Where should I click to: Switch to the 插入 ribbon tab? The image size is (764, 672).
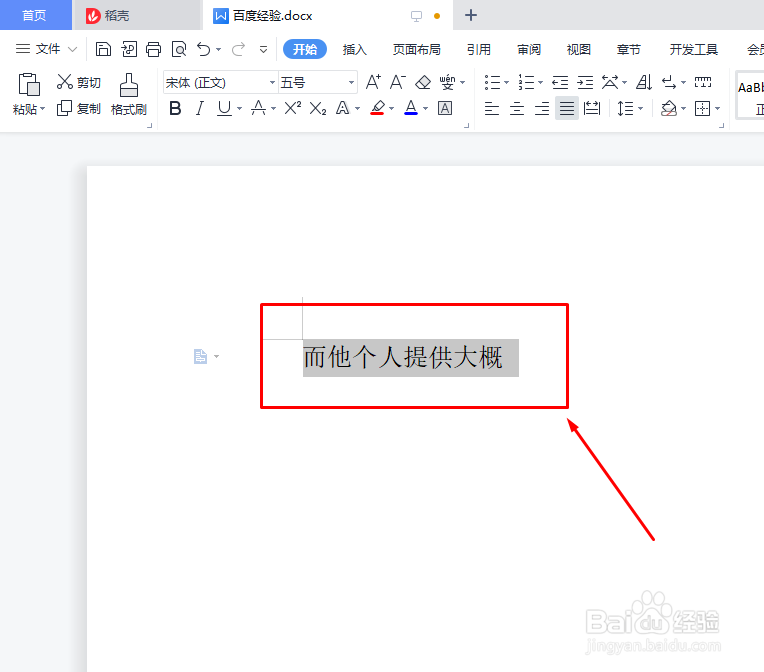354,49
